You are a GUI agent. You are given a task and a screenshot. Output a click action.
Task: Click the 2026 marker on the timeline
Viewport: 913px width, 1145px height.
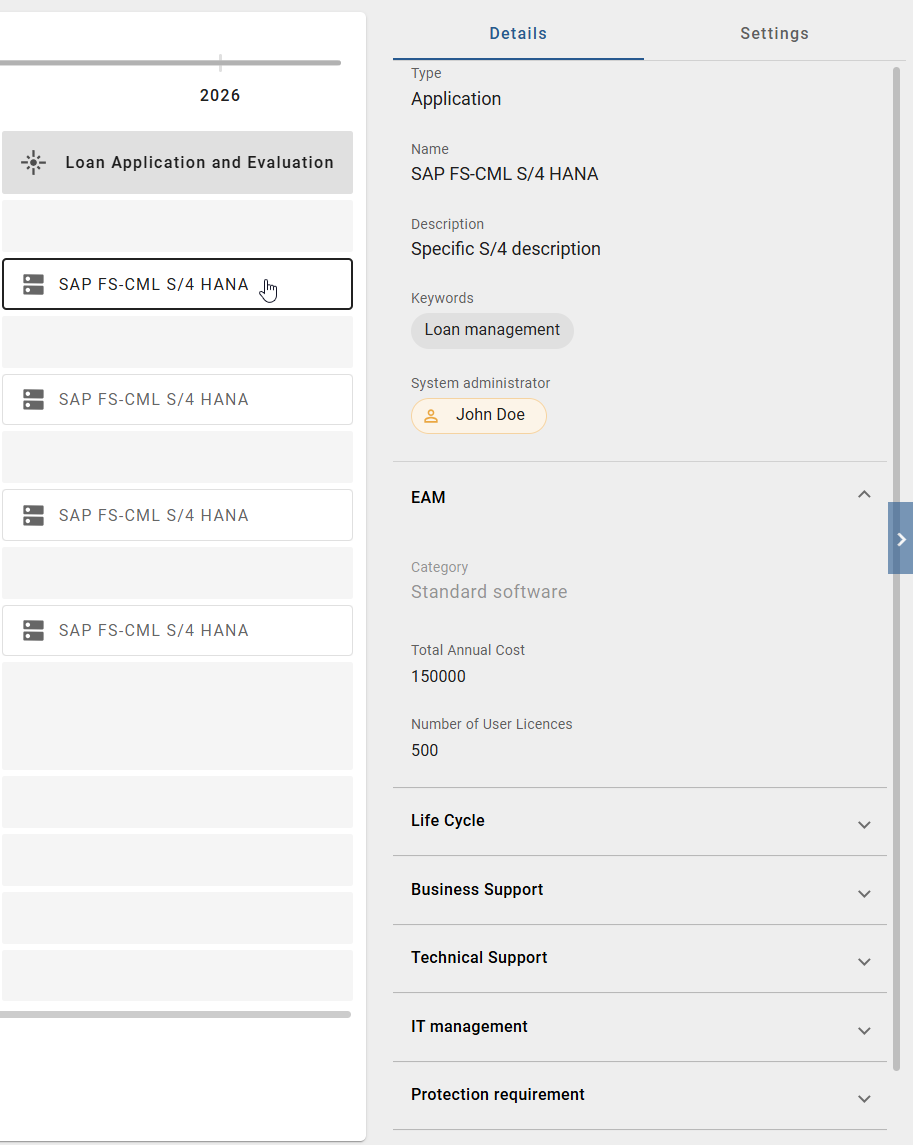(220, 95)
